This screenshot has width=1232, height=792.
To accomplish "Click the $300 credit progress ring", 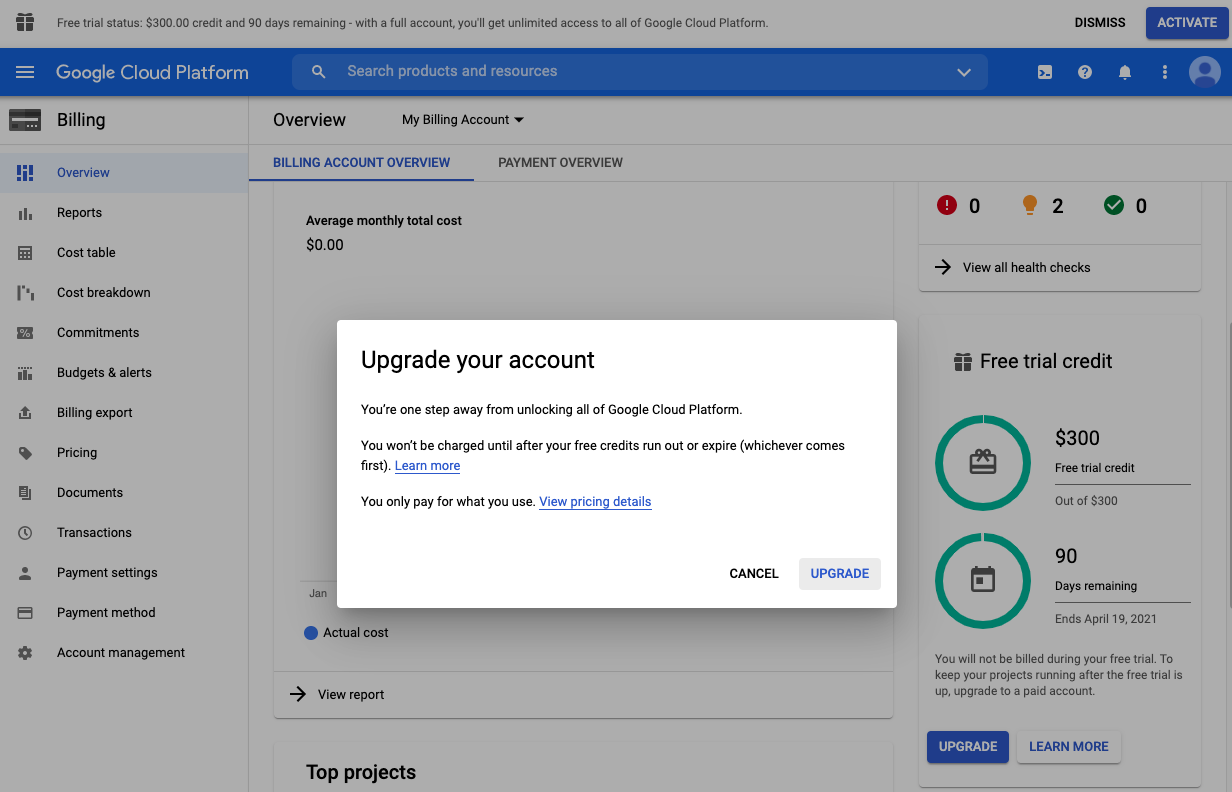I will (983, 462).
